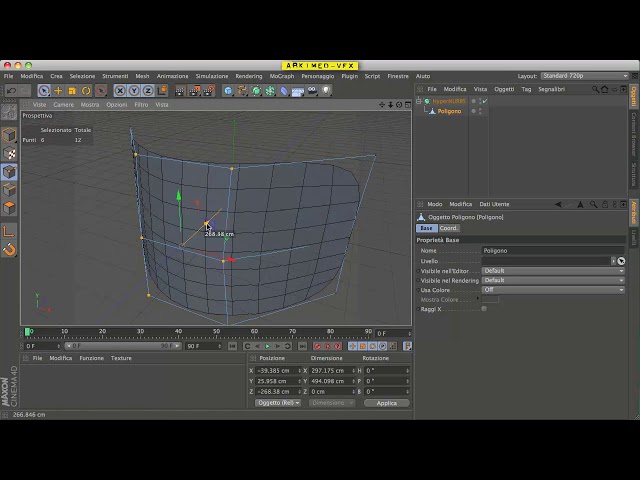The width and height of the screenshot is (640, 480).
Task: Click the Position X value field
Action: 276,371
